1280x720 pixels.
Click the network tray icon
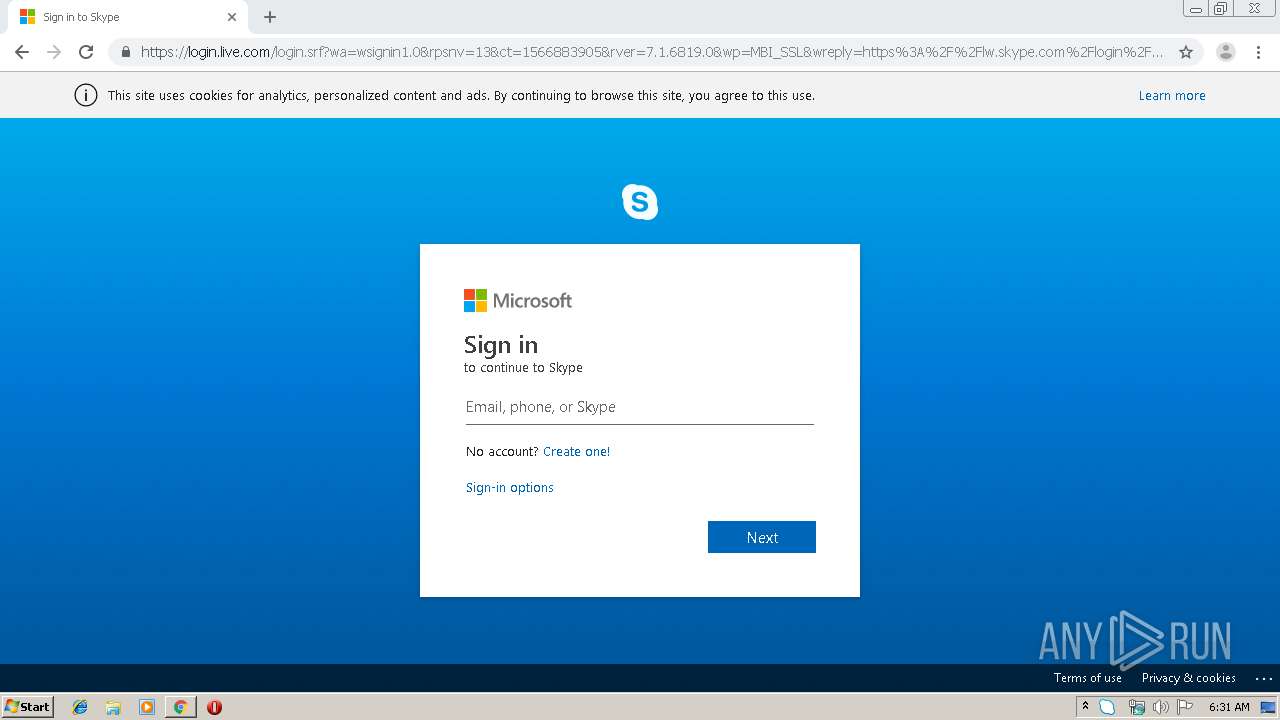tap(1136, 707)
